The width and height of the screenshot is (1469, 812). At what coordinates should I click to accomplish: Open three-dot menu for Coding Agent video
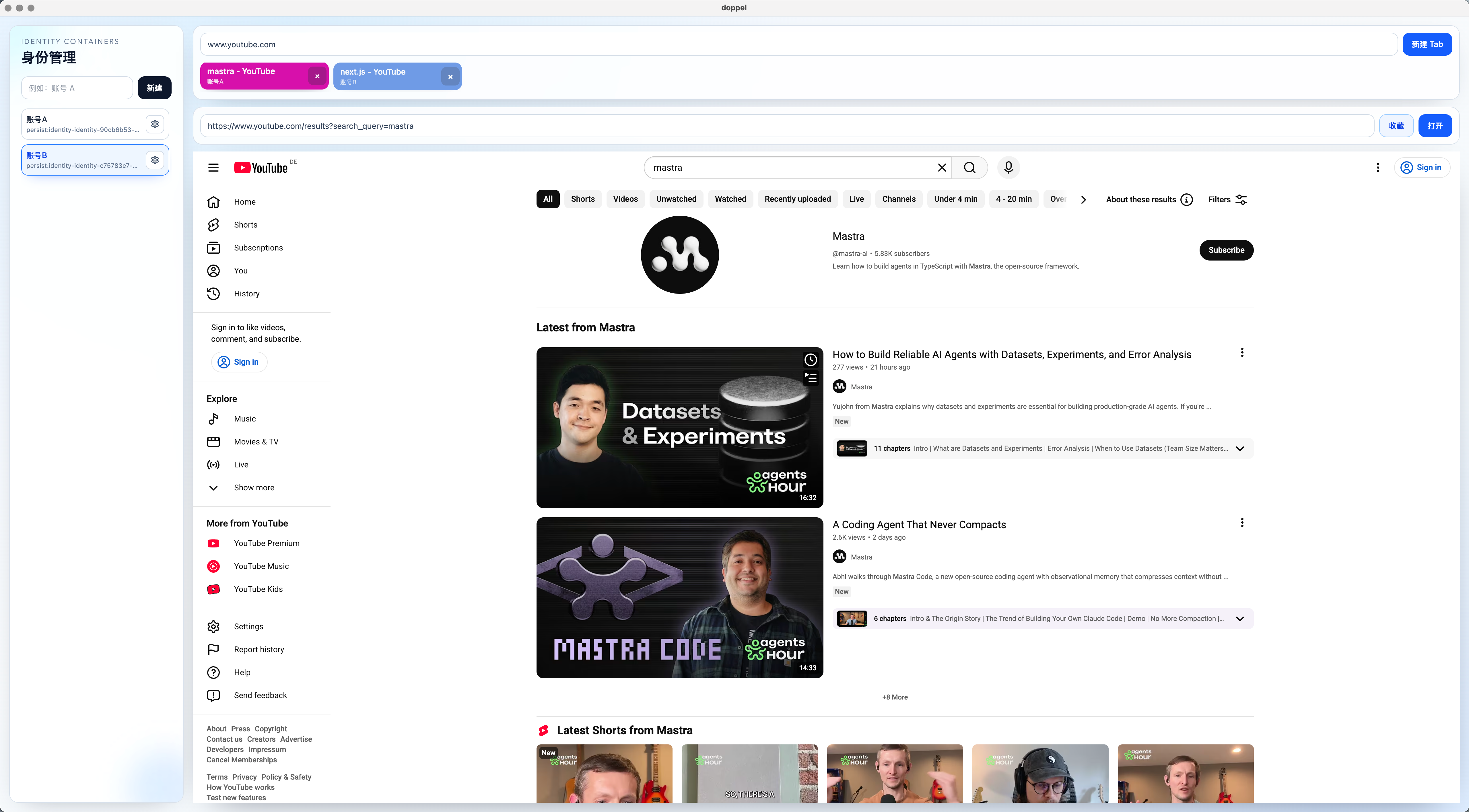tap(1242, 523)
